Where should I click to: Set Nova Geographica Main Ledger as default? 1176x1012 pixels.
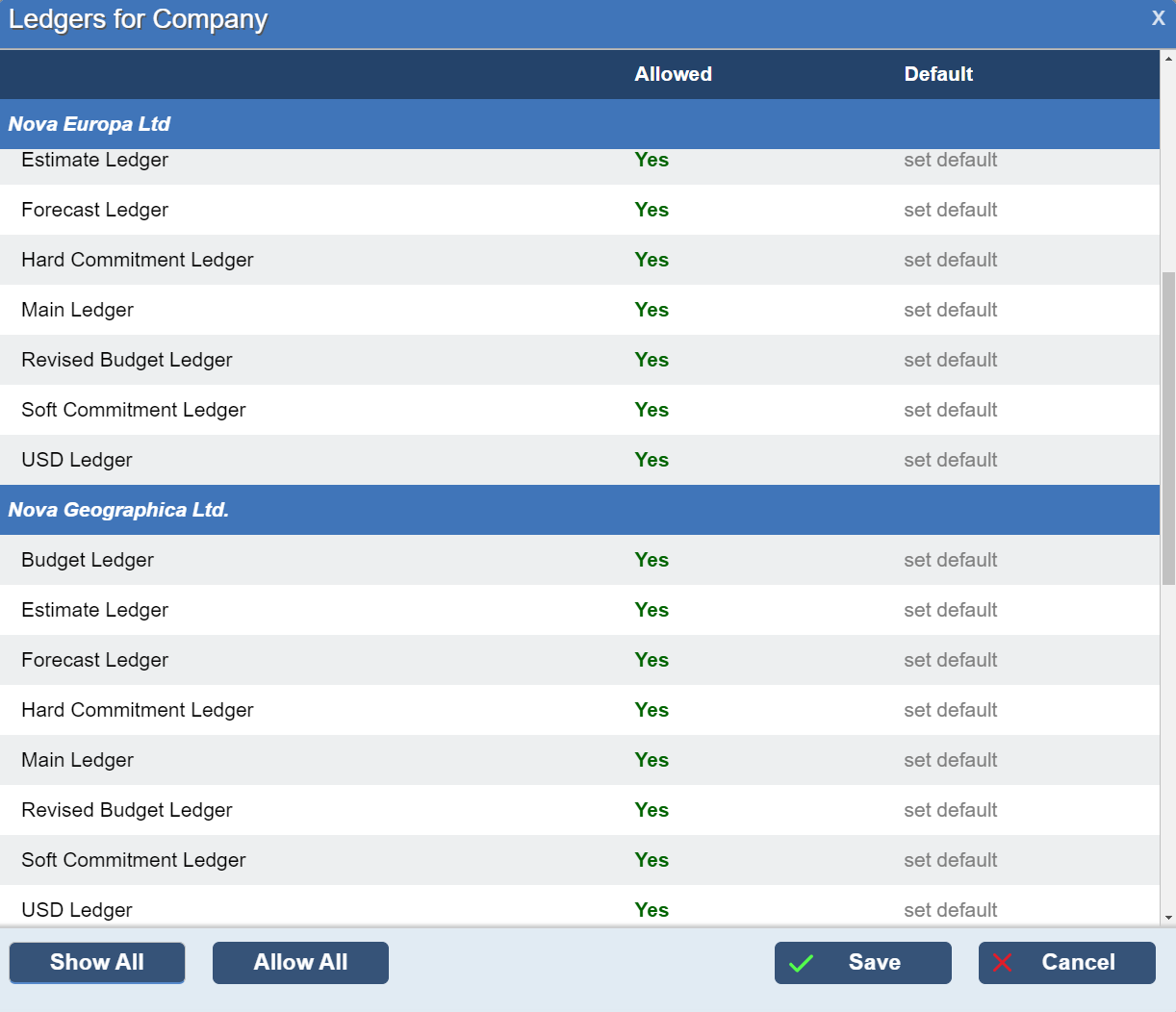[950, 760]
